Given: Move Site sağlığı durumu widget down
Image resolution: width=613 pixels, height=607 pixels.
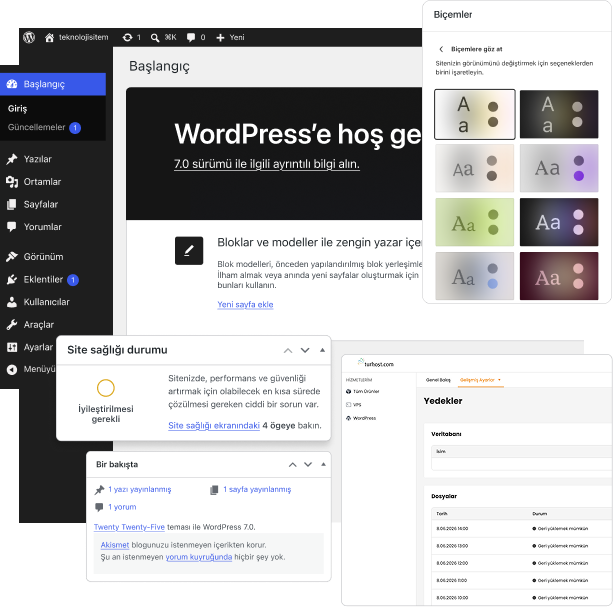Looking at the screenshot, I should pos(305,350).
